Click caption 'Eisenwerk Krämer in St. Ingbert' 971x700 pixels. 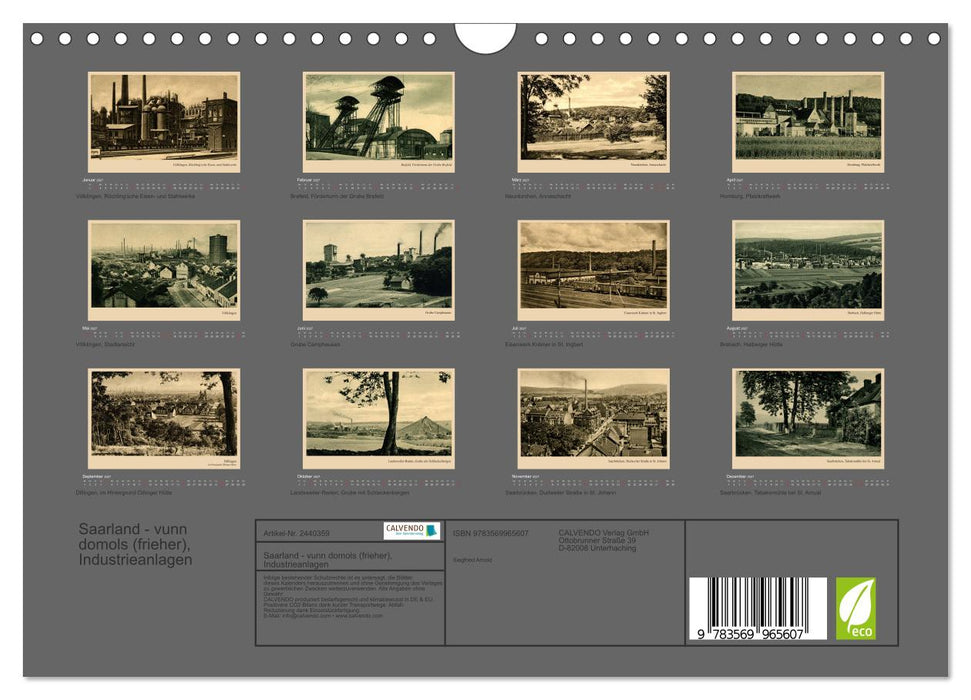point(544,344)
